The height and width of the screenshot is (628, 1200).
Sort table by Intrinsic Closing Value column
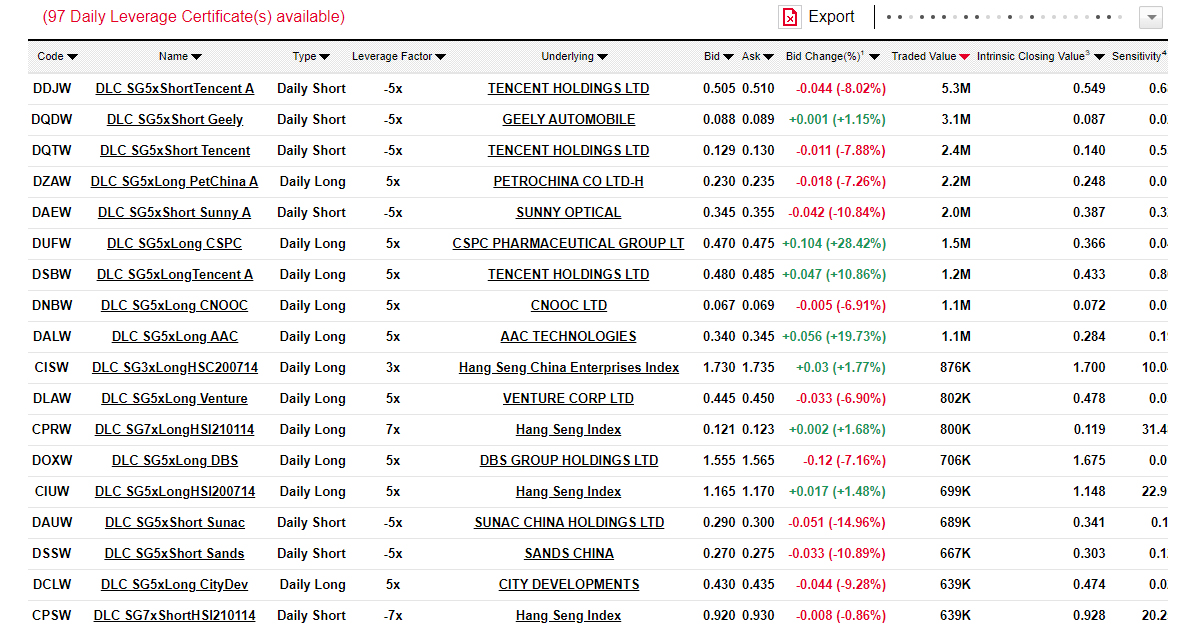[x=1041, y=57]
